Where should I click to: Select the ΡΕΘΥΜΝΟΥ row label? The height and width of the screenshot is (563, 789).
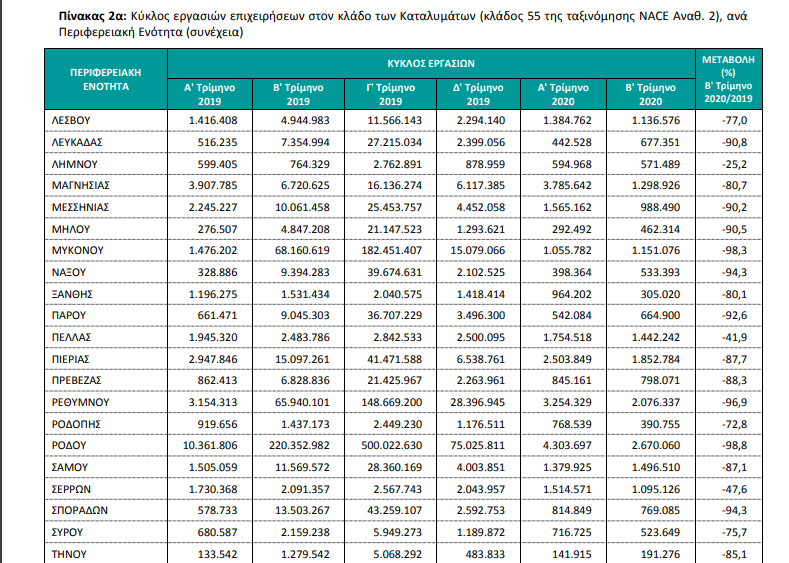point(81,403)
